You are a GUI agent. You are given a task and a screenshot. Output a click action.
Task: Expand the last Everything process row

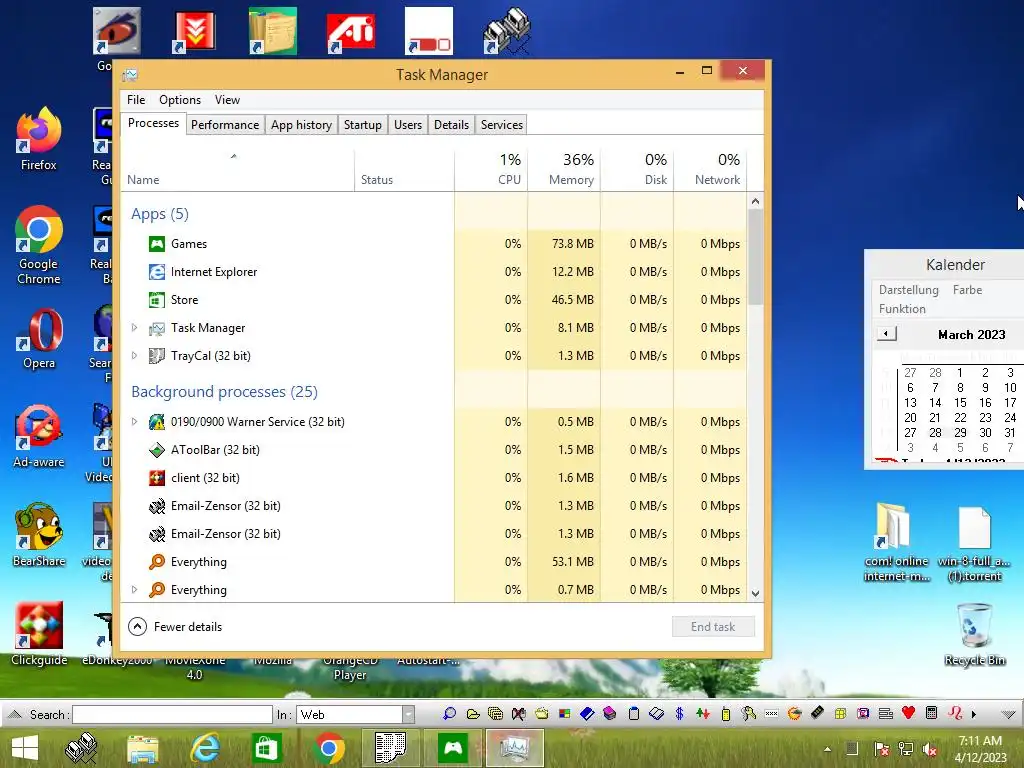click(x=135, y=590)
